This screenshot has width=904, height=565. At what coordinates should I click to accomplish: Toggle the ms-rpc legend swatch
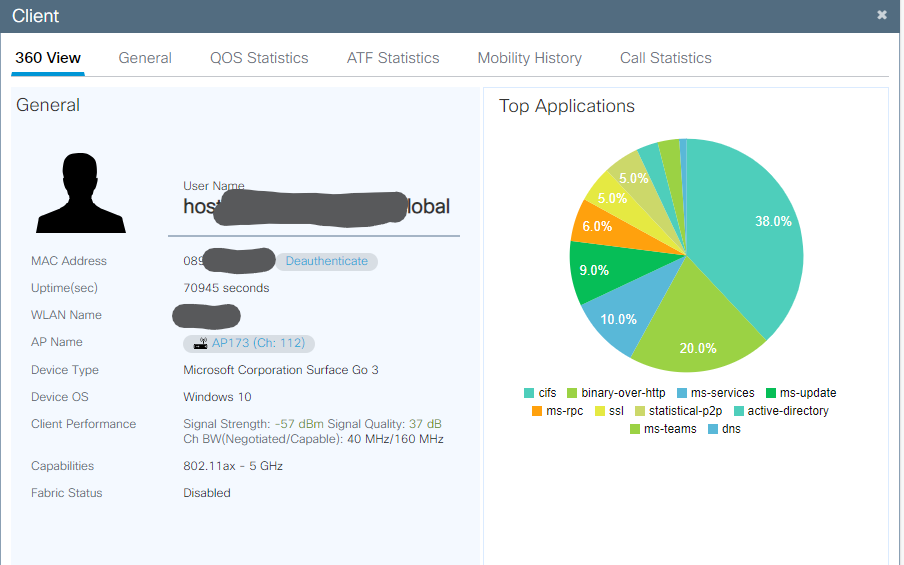pyautogui.click(x=537, y=411)
